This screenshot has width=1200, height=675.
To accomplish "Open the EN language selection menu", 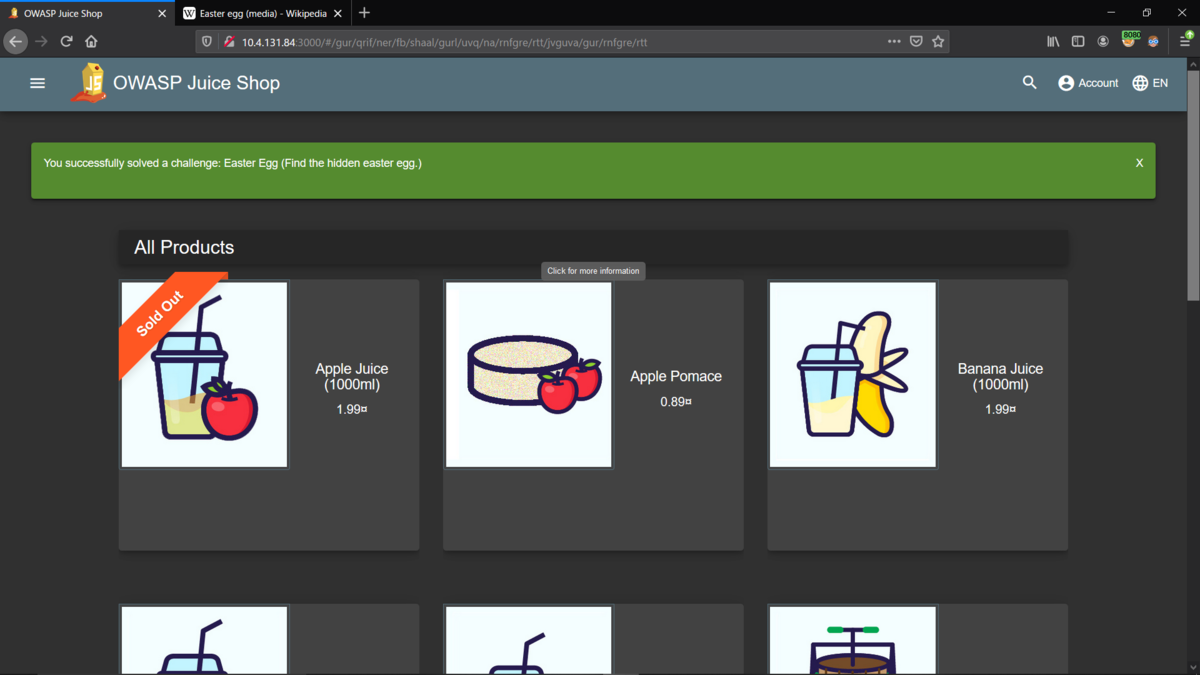I will click(1150, 83).
